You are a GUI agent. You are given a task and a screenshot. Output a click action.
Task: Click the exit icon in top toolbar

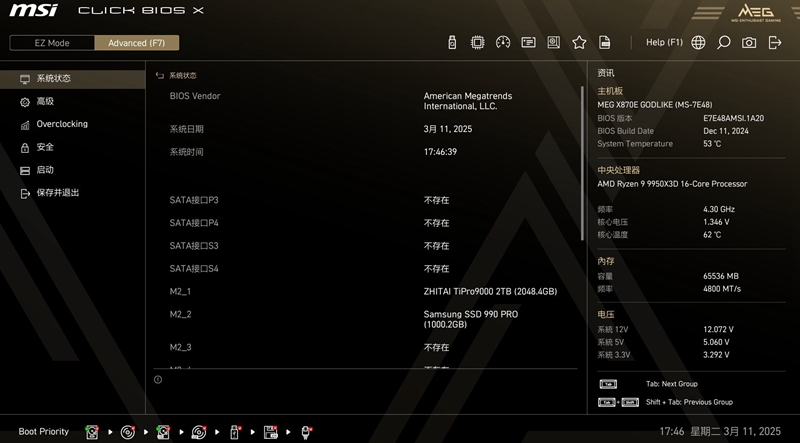(x=774, y=43)
